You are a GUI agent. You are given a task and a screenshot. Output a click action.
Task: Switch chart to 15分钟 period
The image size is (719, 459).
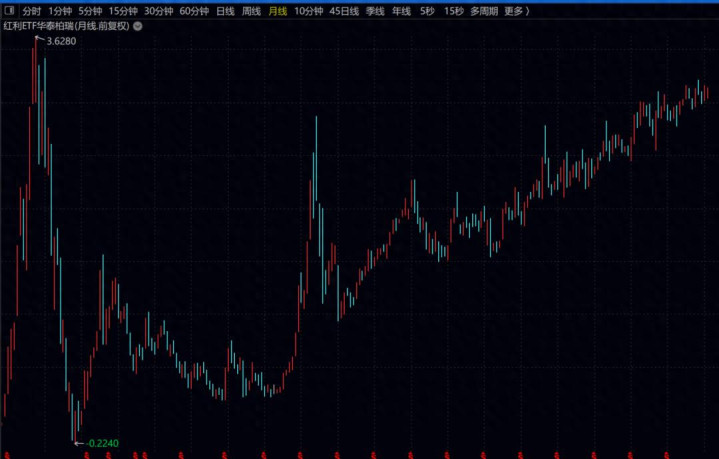123,11
